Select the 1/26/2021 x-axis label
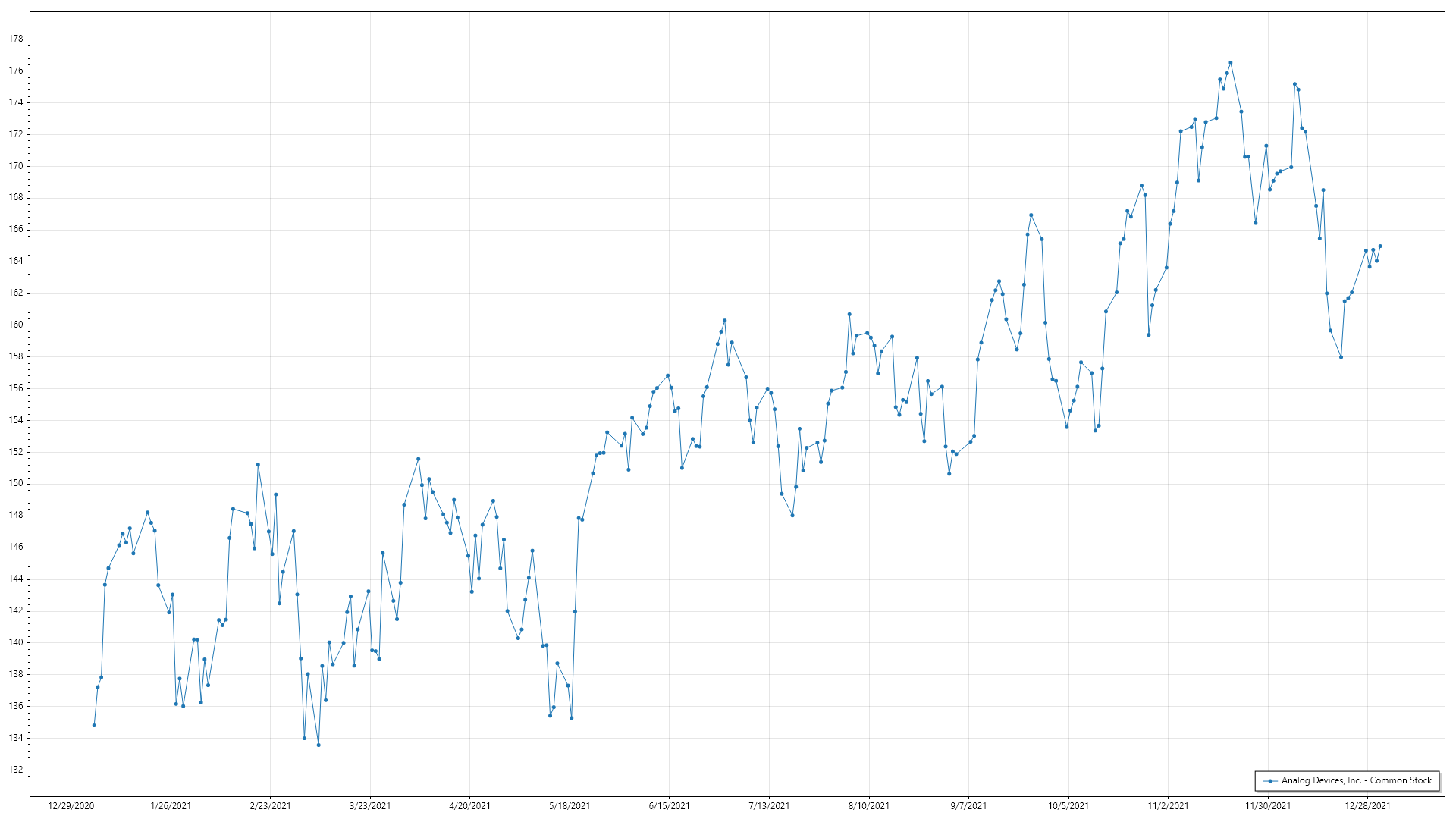 (171, 805)
